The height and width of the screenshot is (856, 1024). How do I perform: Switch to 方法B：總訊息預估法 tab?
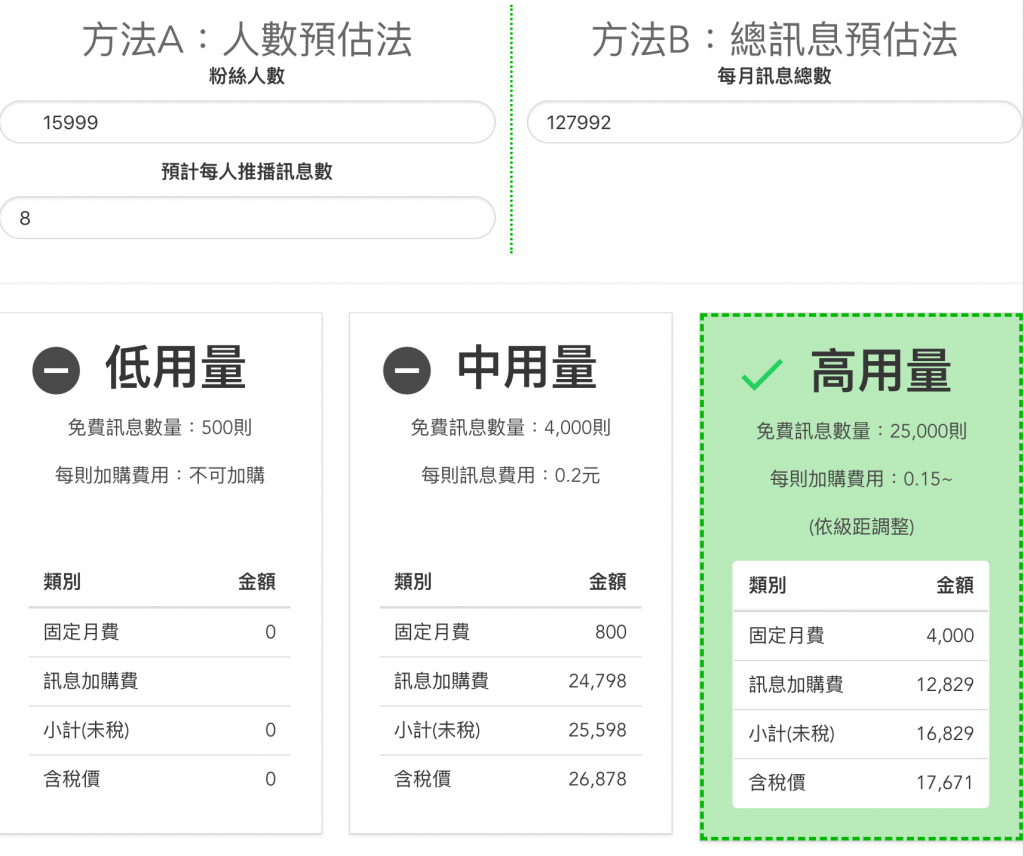pyautogui.click(x=776, y=41)
